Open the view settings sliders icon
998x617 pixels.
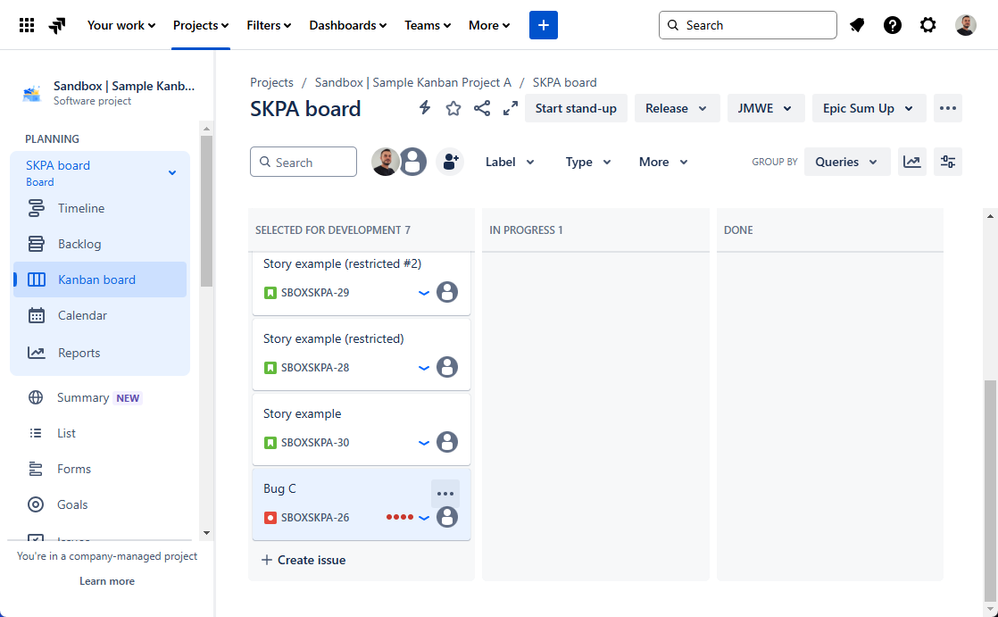tap(948, 162)
